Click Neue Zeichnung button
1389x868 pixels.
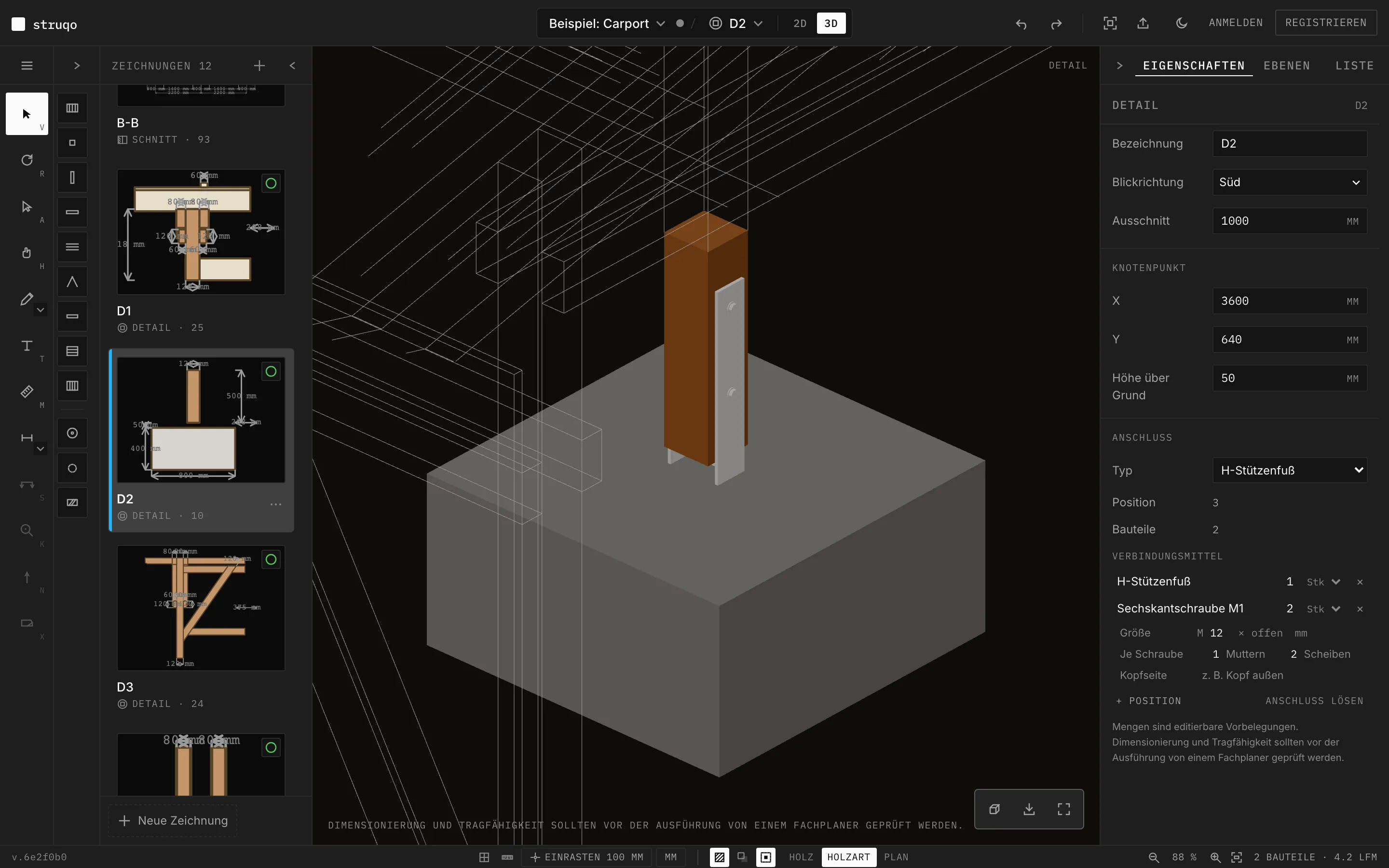pyautogui.click(x=173, y=820)
